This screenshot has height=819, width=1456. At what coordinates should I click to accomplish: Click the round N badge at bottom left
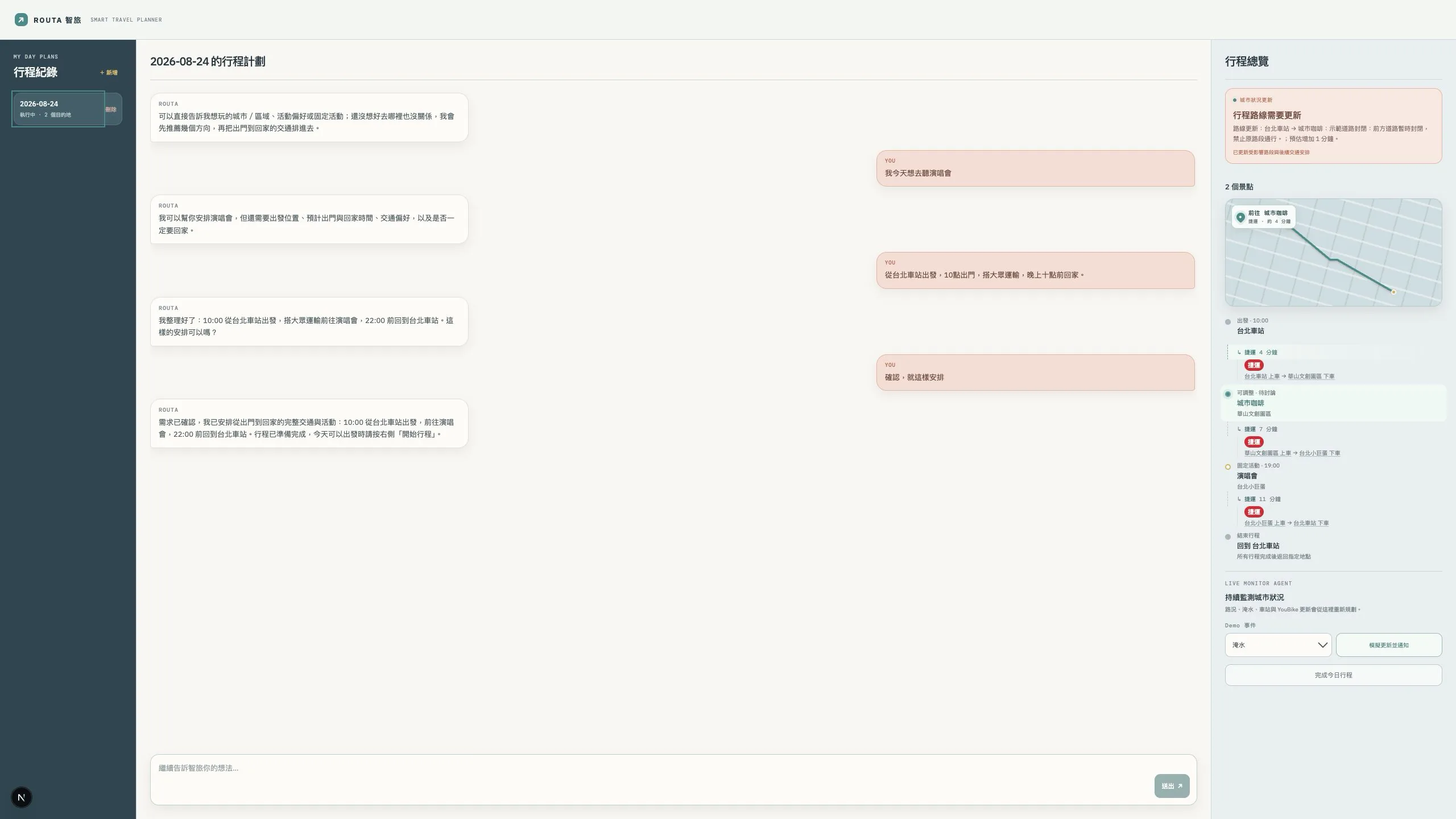click(22, 797)
